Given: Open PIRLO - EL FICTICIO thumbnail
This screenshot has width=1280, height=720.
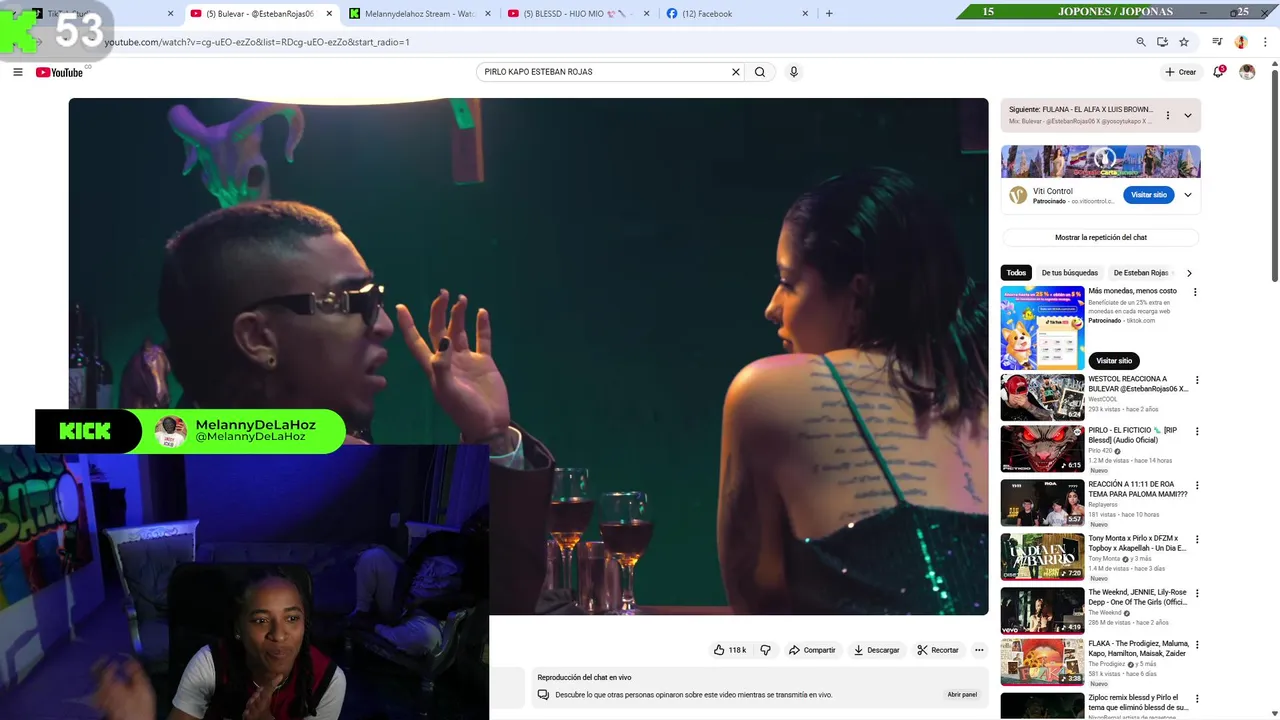Looking at the screenshot, I should point(1043,449).
